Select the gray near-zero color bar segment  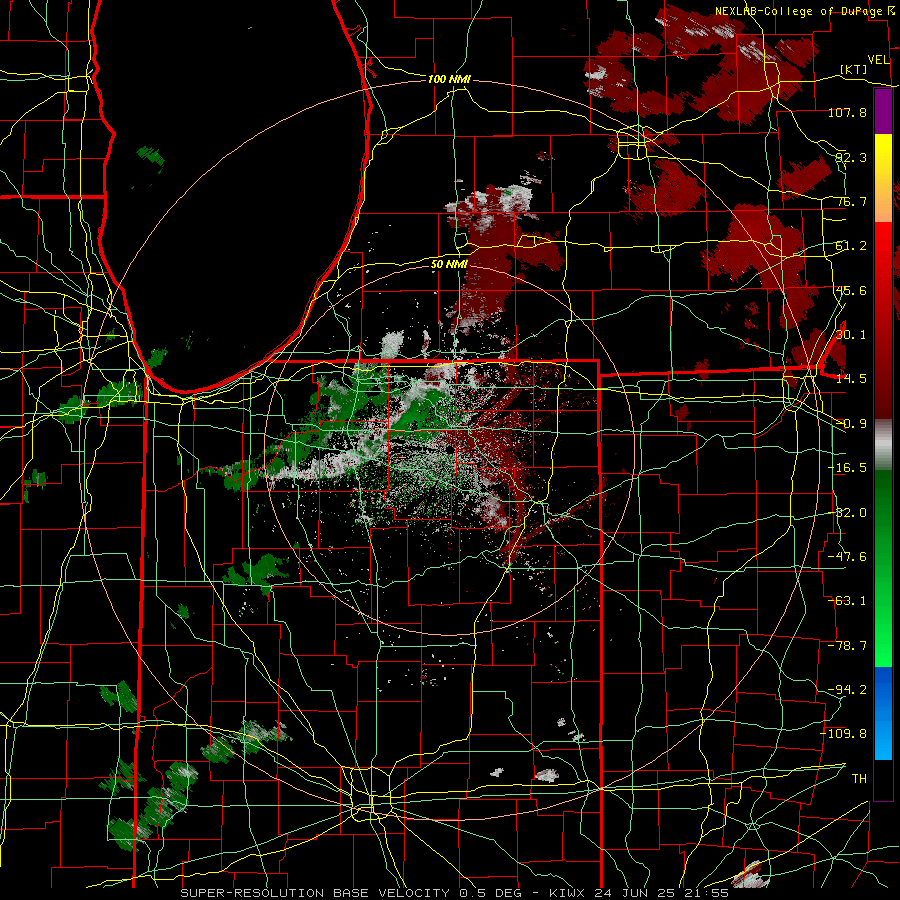pyautogui.click(x=883, y=445)
